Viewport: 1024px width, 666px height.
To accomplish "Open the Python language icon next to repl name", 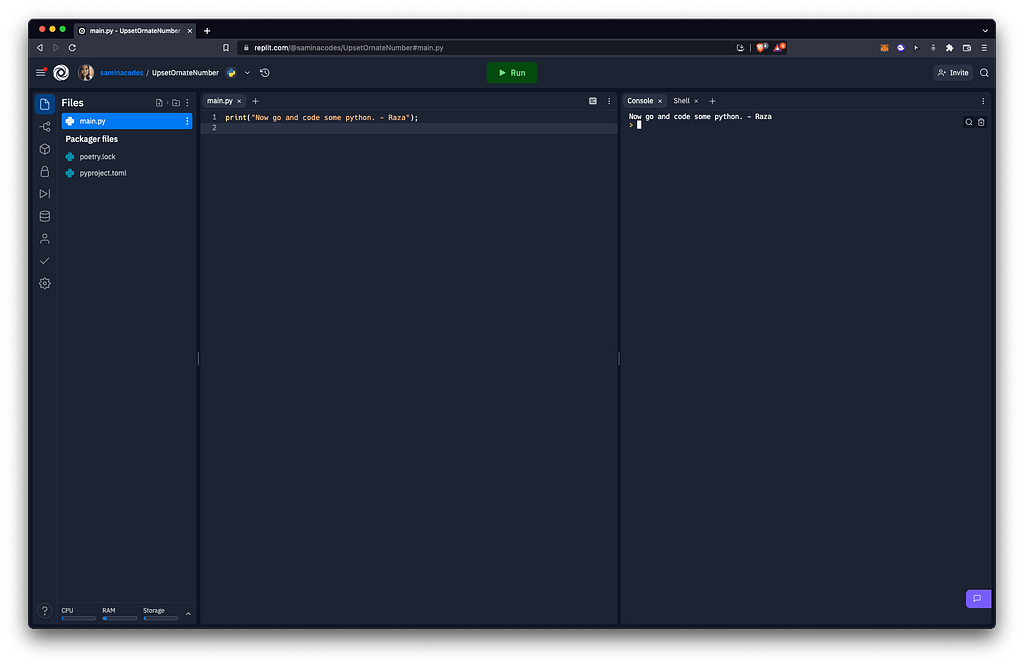I will [x=231, y=72].
